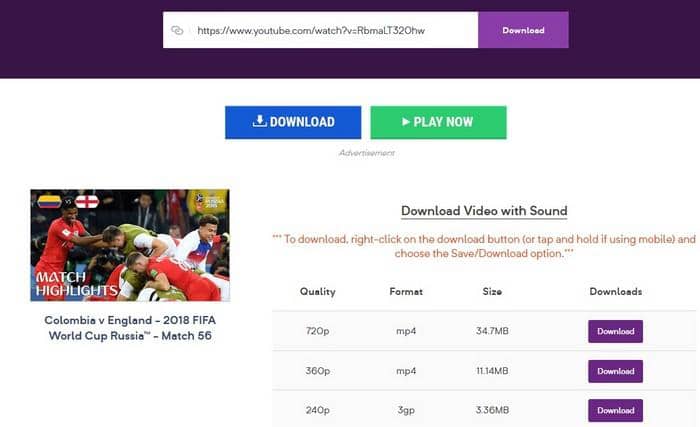
Task: Click the blue DOWNLOAD advertisement button
Action: click(x=293, y=122)
